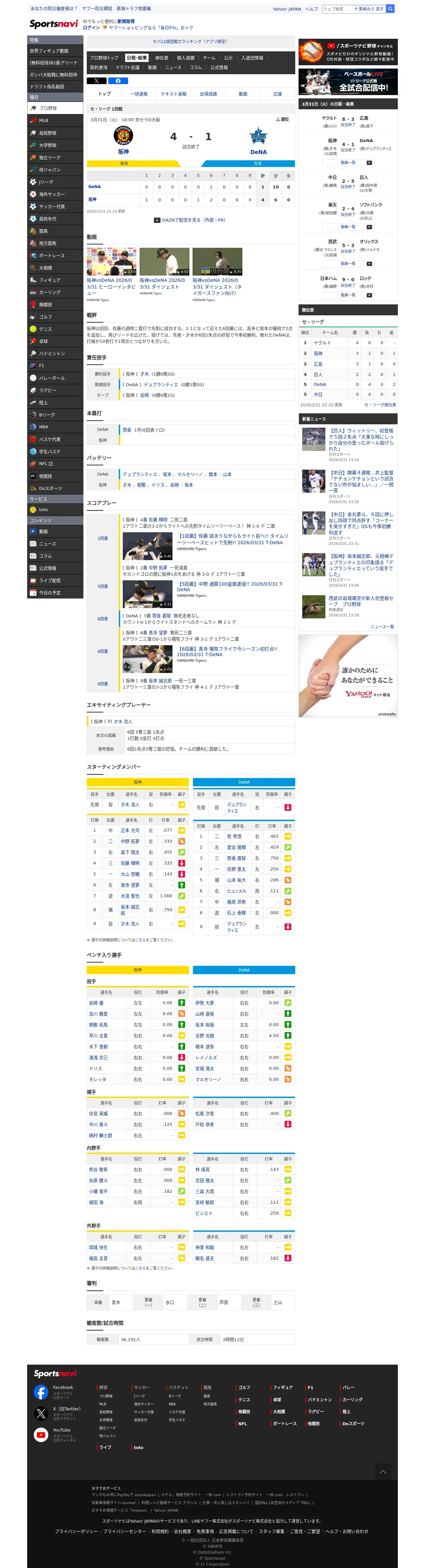
Task: Click the search magnifier icon in header
Action: (x=390, y=9)
